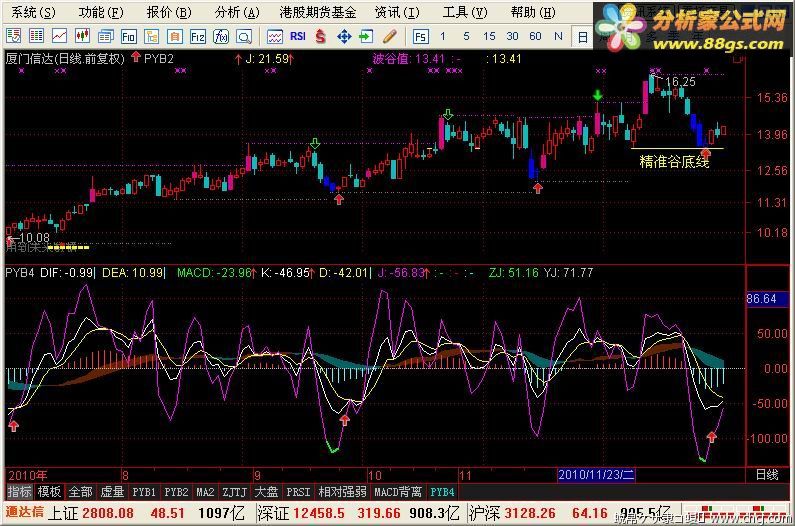Click the tree structure sector icon
The height and width of the screenshot is (526, 795).
pyautogui.click(x=152, y=36)
